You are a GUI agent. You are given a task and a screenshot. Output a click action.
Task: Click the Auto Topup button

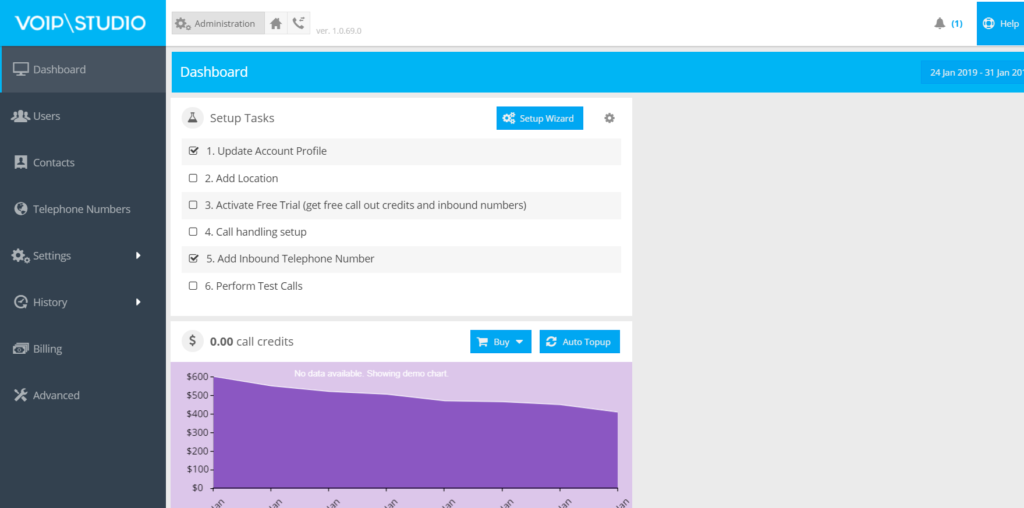(580, 342)
